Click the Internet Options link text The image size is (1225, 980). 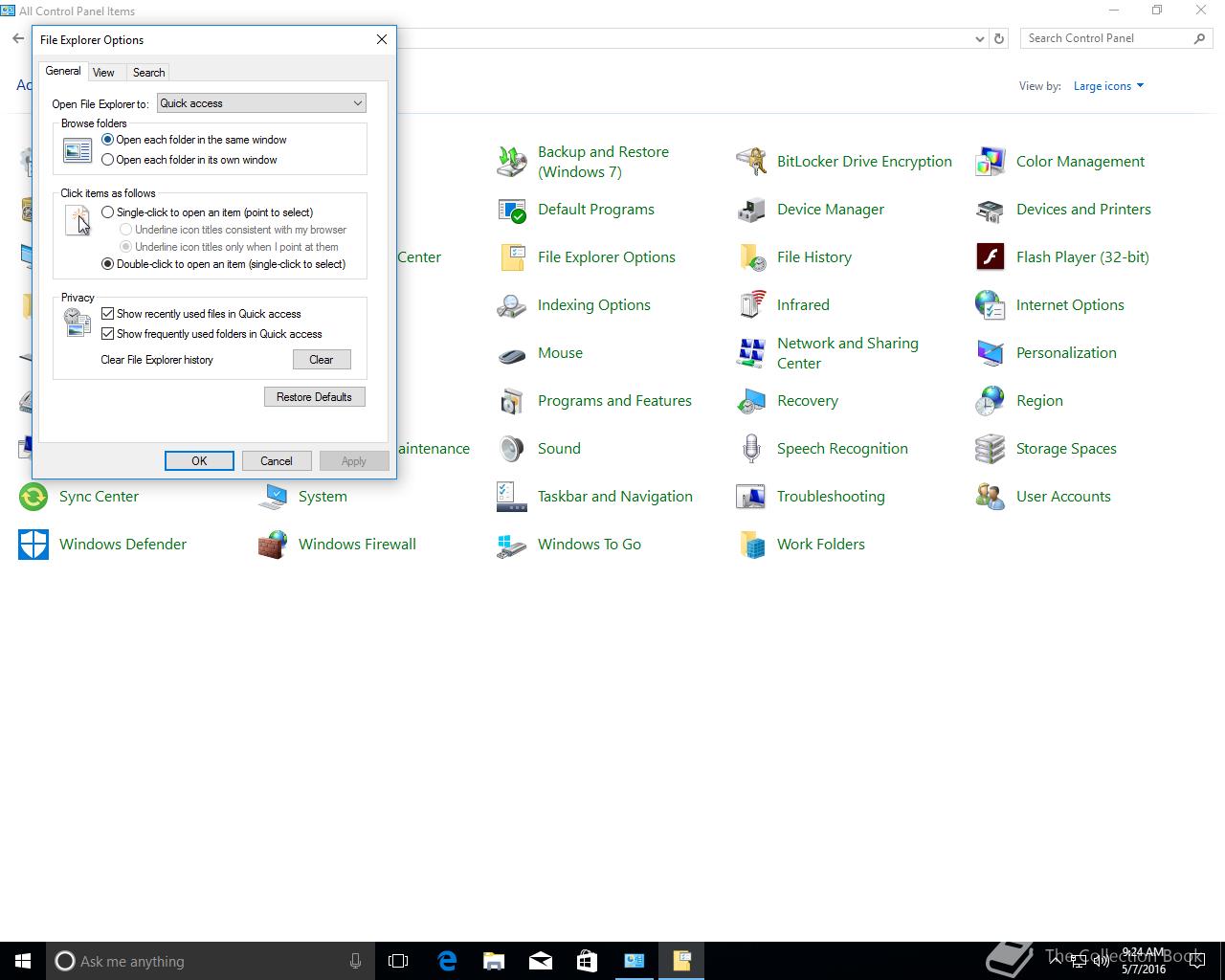[1070, 305]
